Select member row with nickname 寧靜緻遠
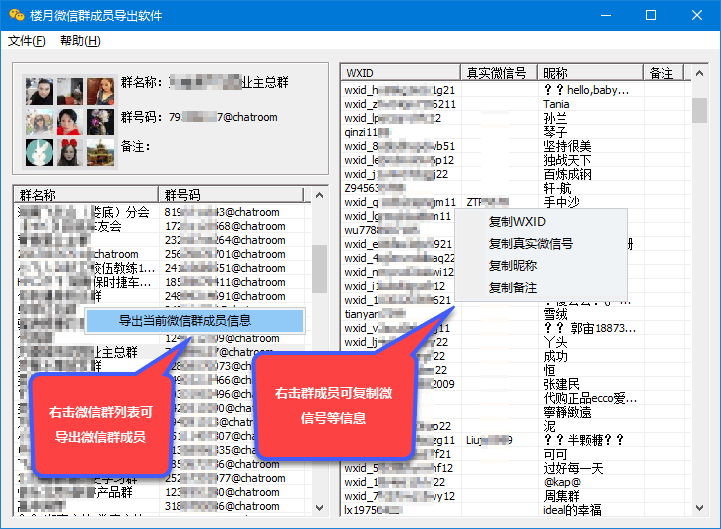Viewport: 721px width, 529px height. (x=516, y=412)
